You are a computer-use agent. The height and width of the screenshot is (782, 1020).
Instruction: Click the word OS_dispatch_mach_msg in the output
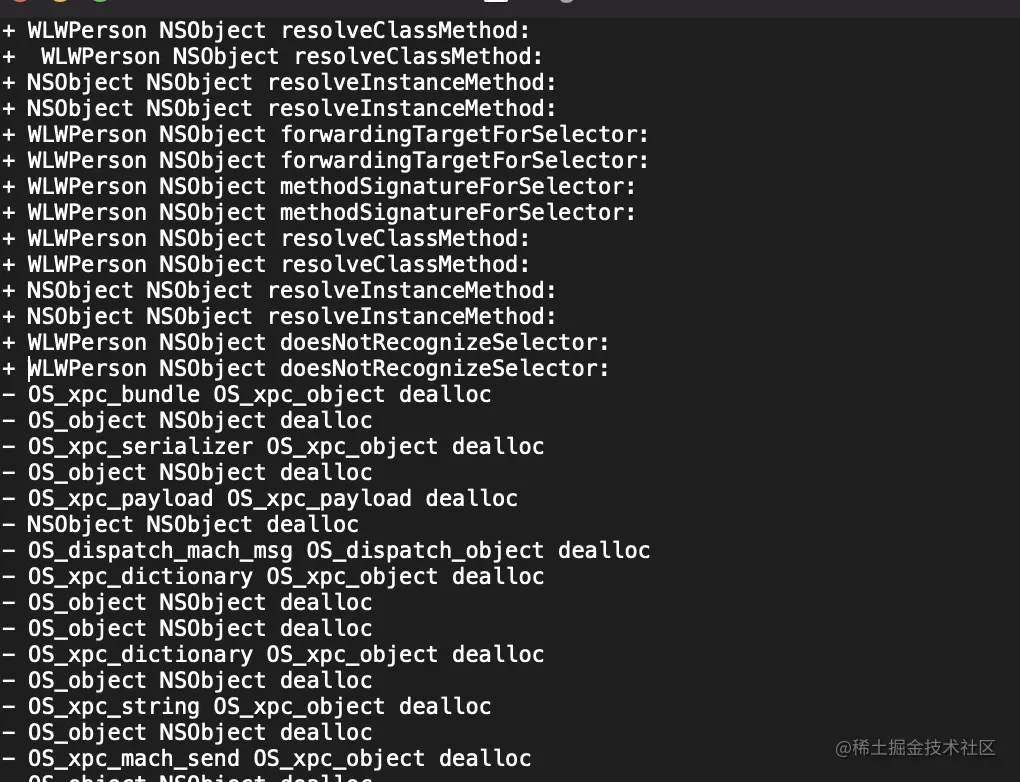(x=160, y=551)
